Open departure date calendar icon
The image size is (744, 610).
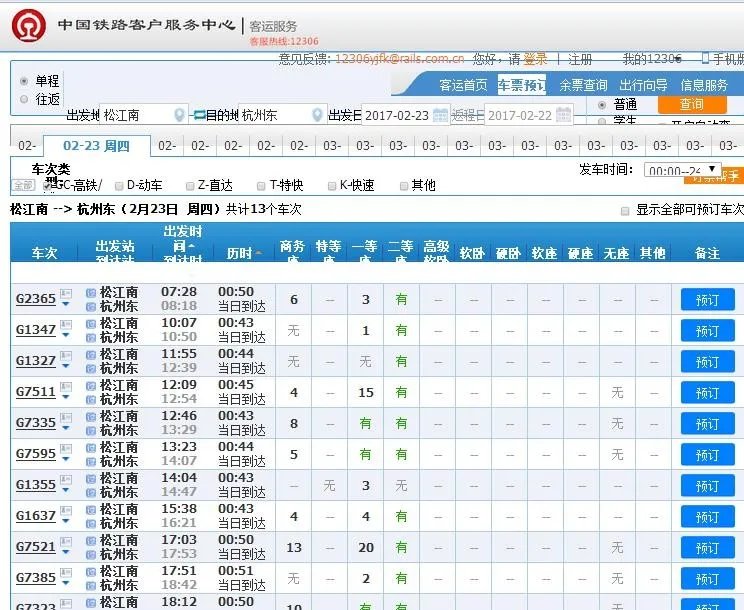point(440,115)
